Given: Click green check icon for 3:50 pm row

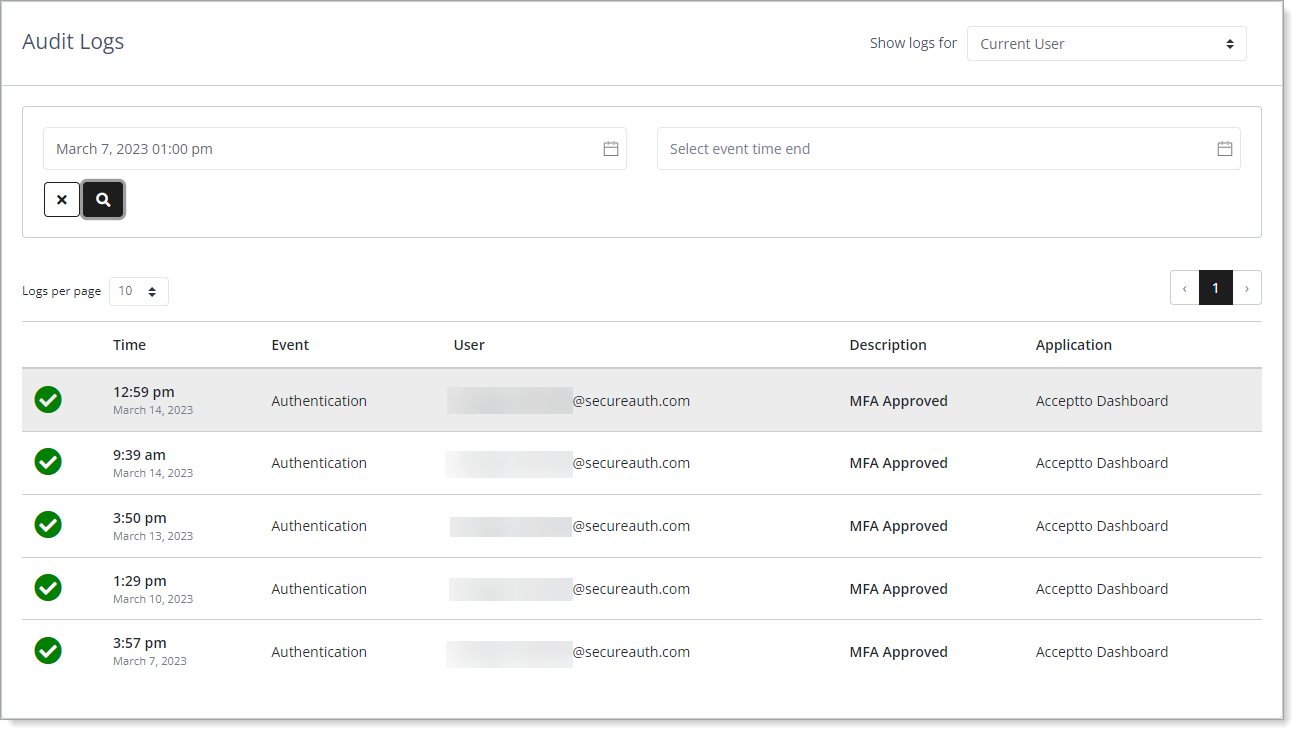Looking at the screenshot, I should (48, 525).
